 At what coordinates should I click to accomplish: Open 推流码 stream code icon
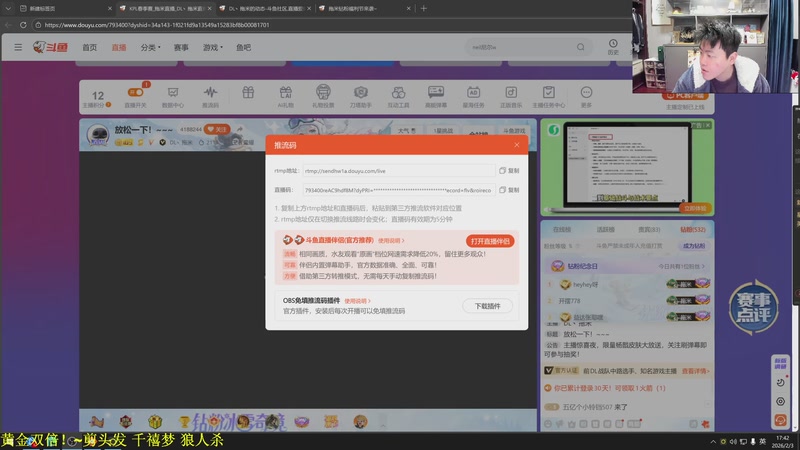(x=210, y=96)
